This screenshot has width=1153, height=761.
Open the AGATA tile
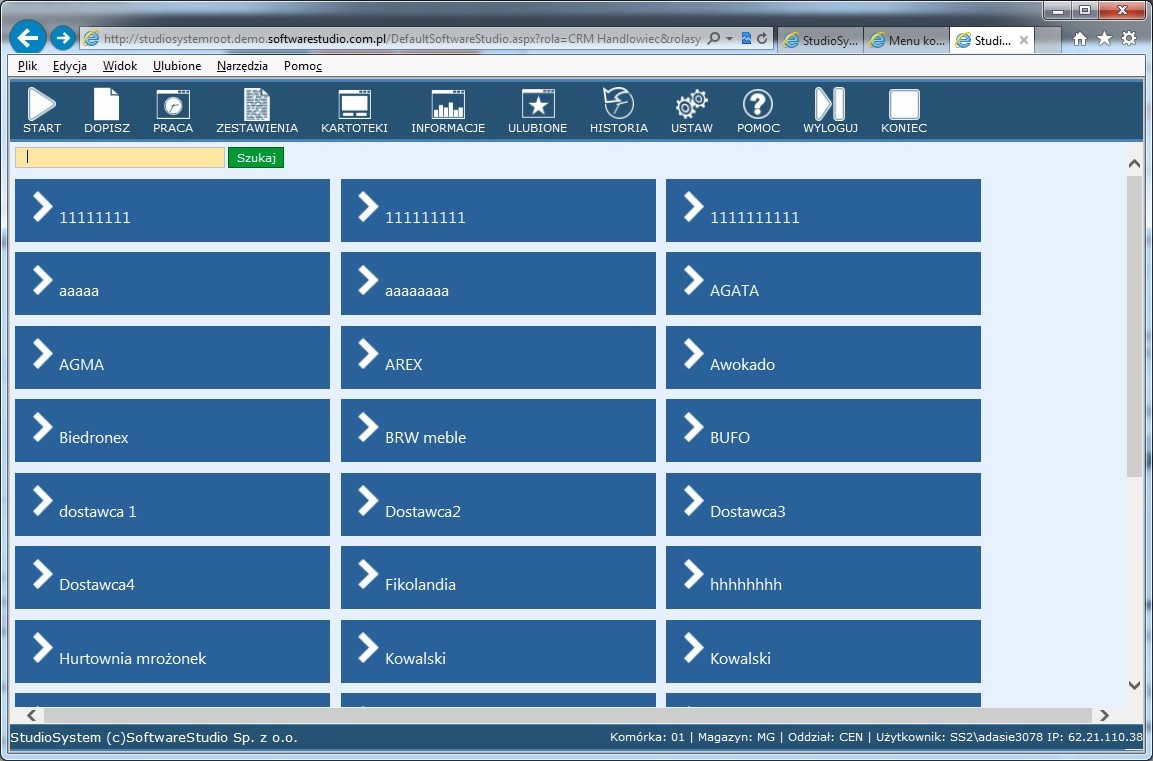click(x=824, y=284)
